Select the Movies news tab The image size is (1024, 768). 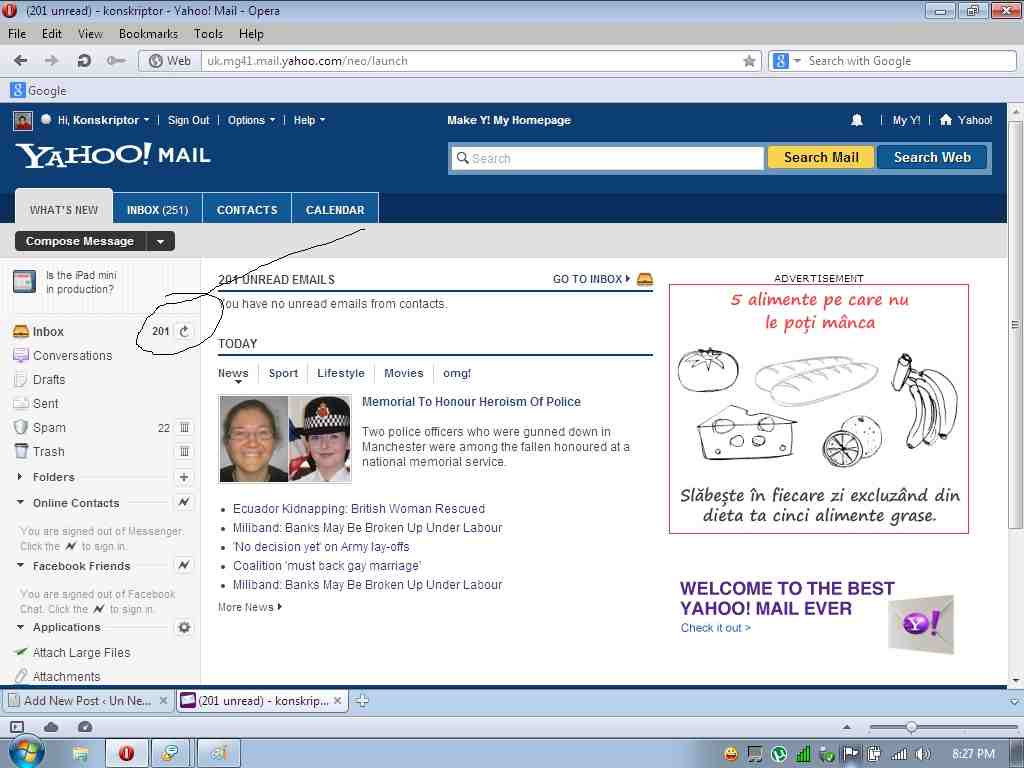click(x=404, y=373)
